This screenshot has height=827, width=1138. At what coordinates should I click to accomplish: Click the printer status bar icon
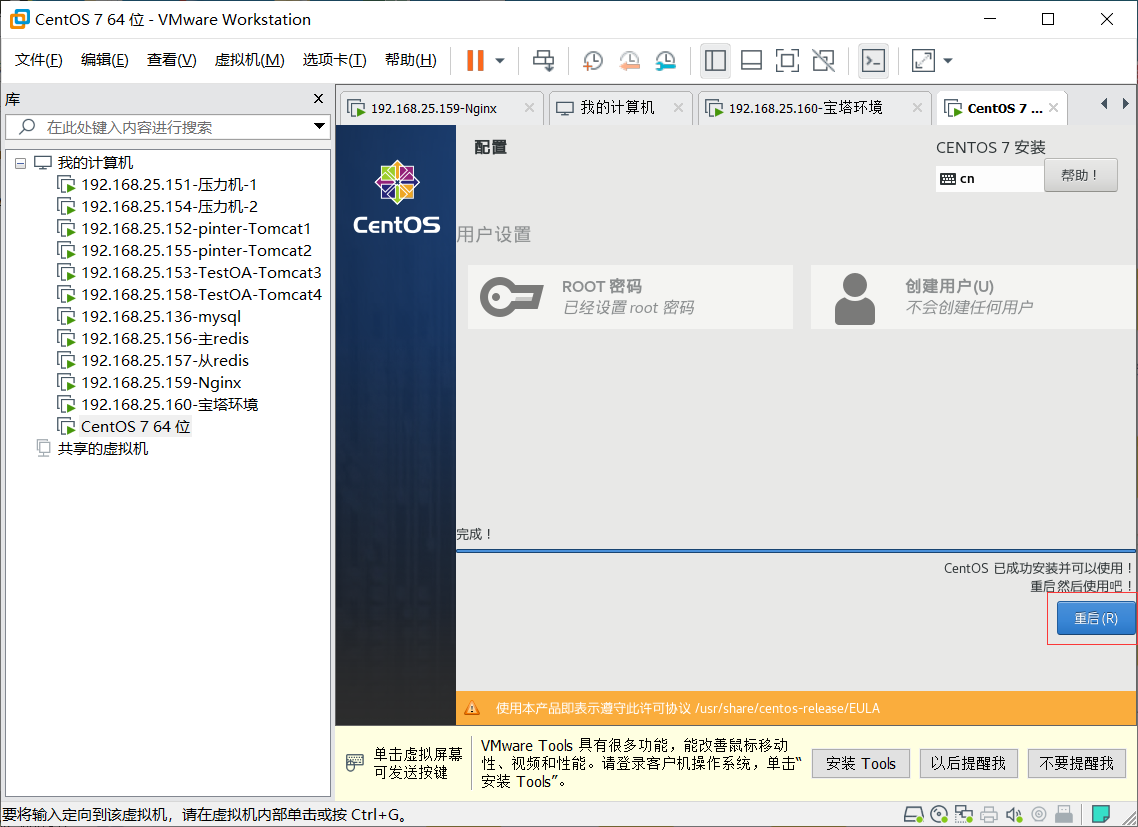988,815
